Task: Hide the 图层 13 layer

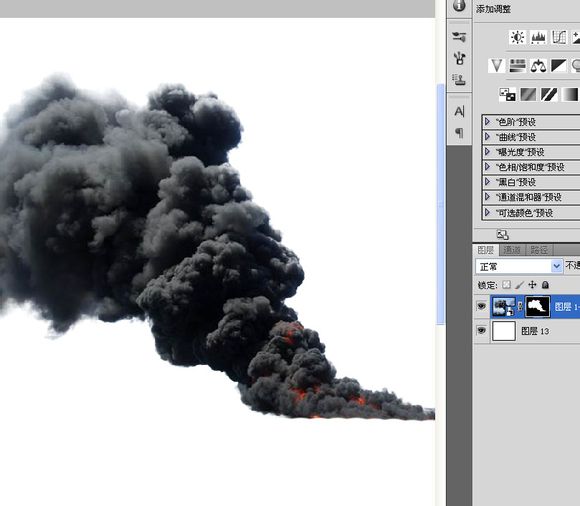Action: (x=481, y=330)
